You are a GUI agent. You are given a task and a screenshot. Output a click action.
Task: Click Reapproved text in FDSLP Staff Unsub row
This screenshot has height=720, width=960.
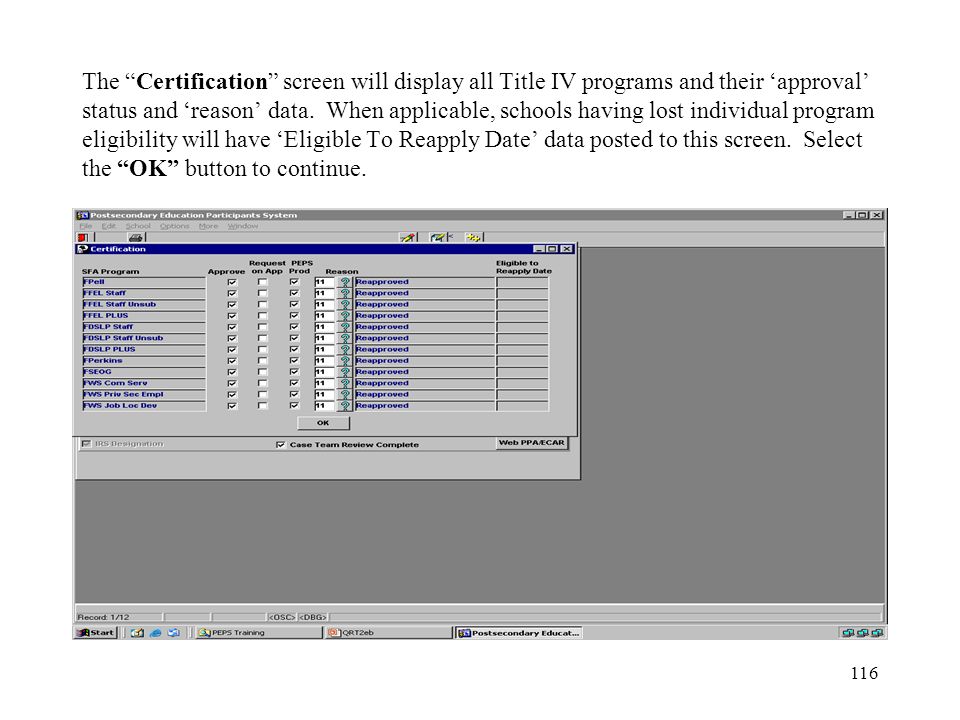point(382,338)
